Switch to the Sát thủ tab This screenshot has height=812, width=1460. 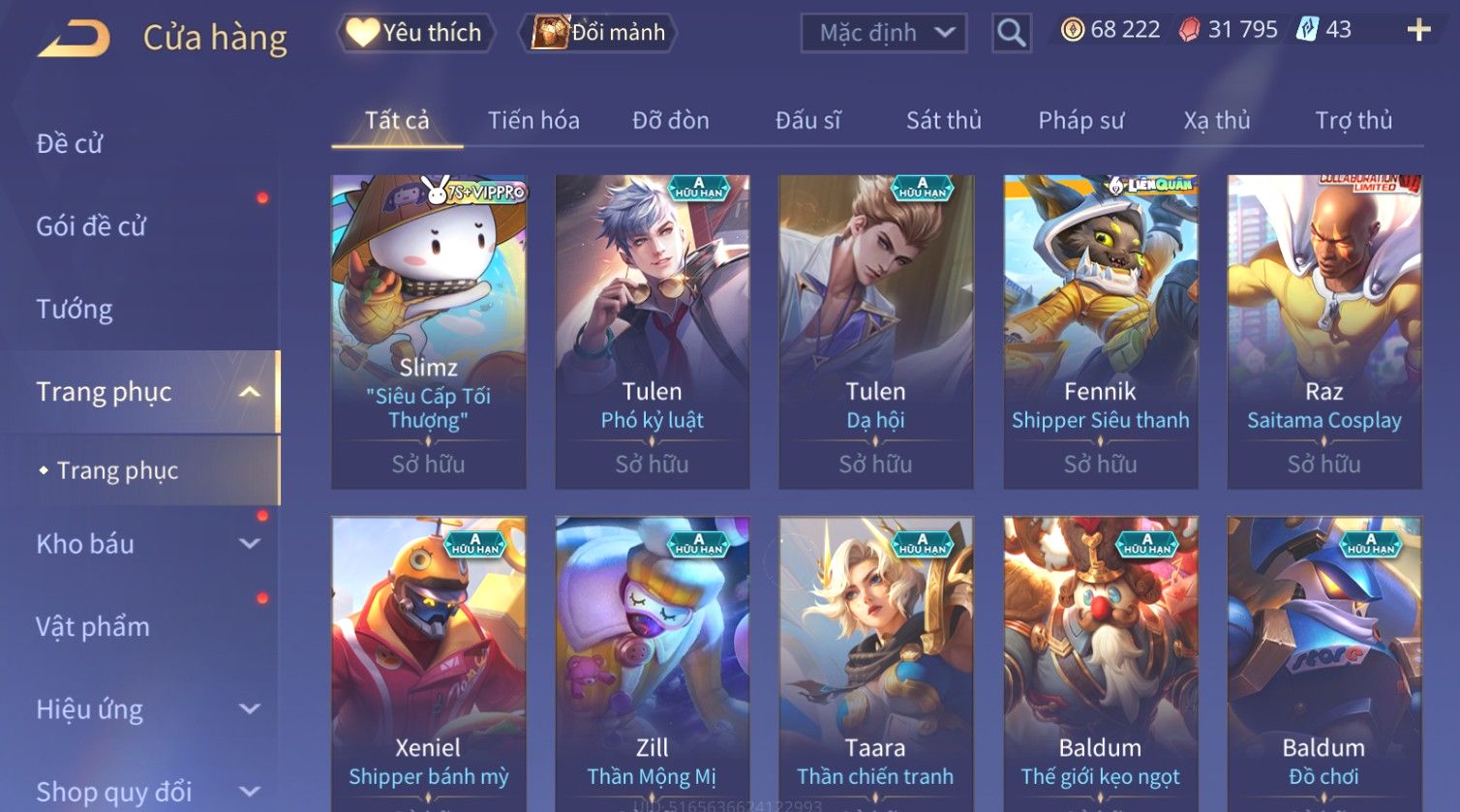[x=944, y=120]
